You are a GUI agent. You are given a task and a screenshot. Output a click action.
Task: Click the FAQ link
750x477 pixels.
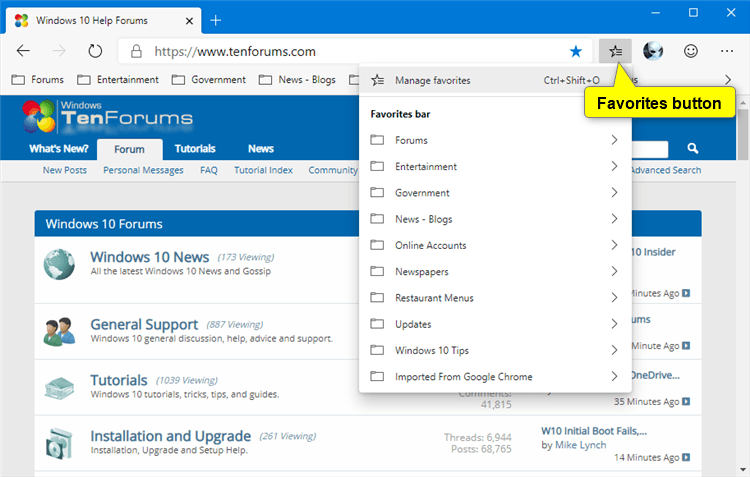209,170
